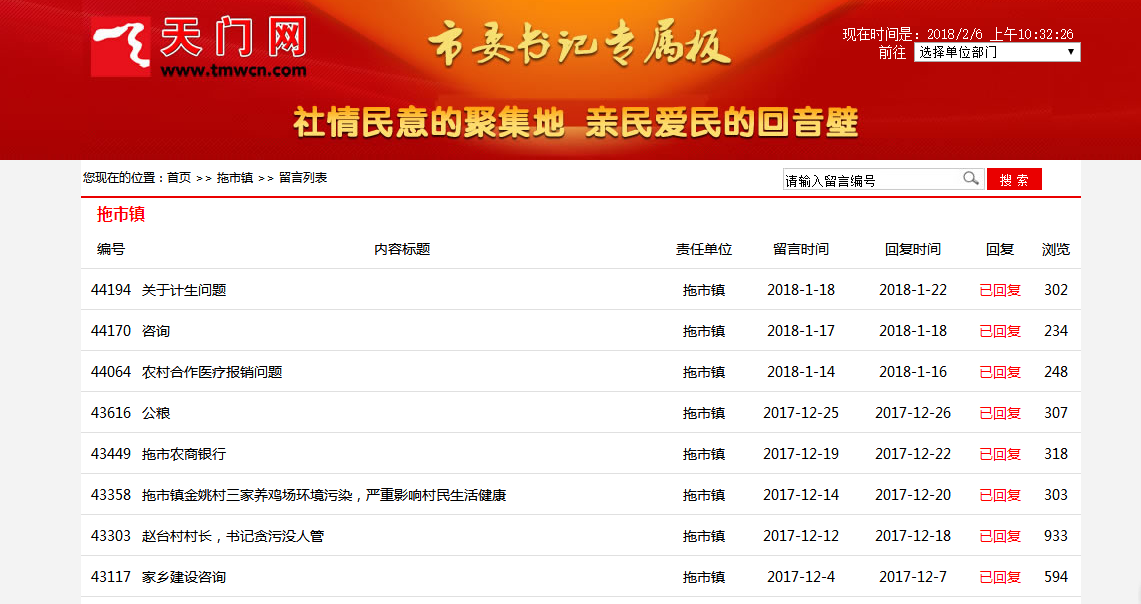
Task: Click 回复时间 column header
Action: (913, 250)
